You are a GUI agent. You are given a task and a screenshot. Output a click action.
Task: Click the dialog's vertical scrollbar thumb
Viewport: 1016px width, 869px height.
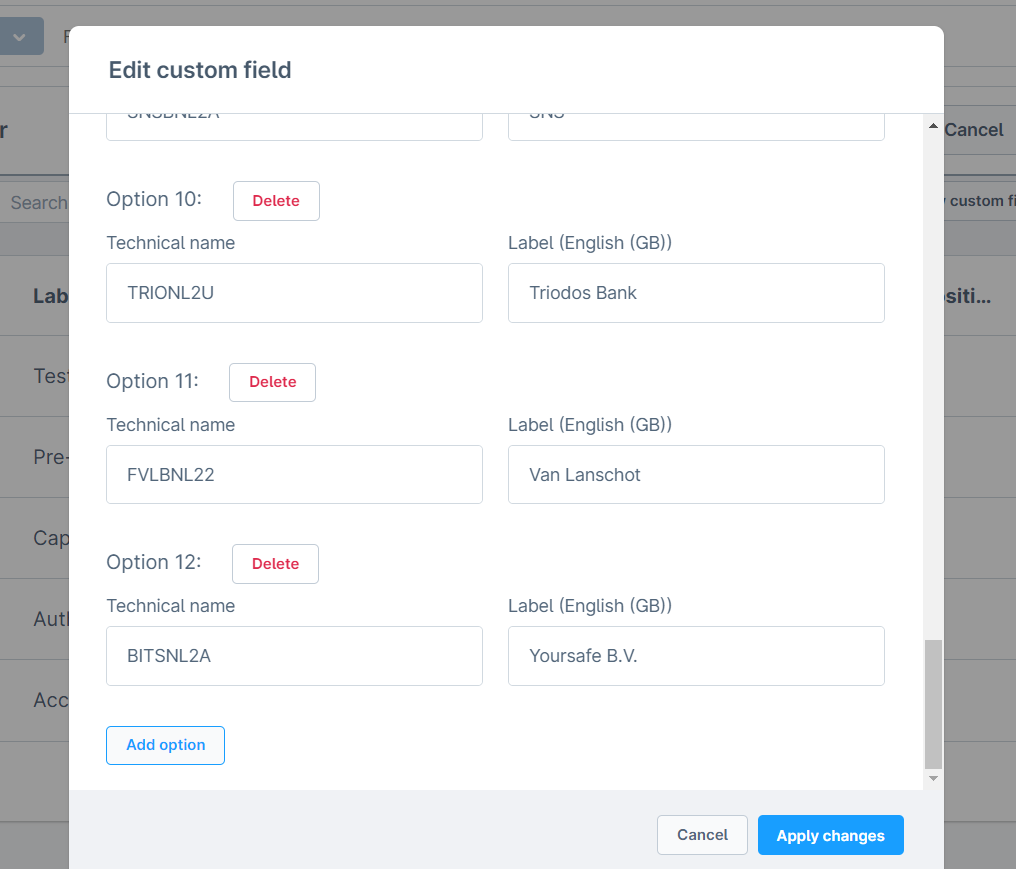click(933, 703)
